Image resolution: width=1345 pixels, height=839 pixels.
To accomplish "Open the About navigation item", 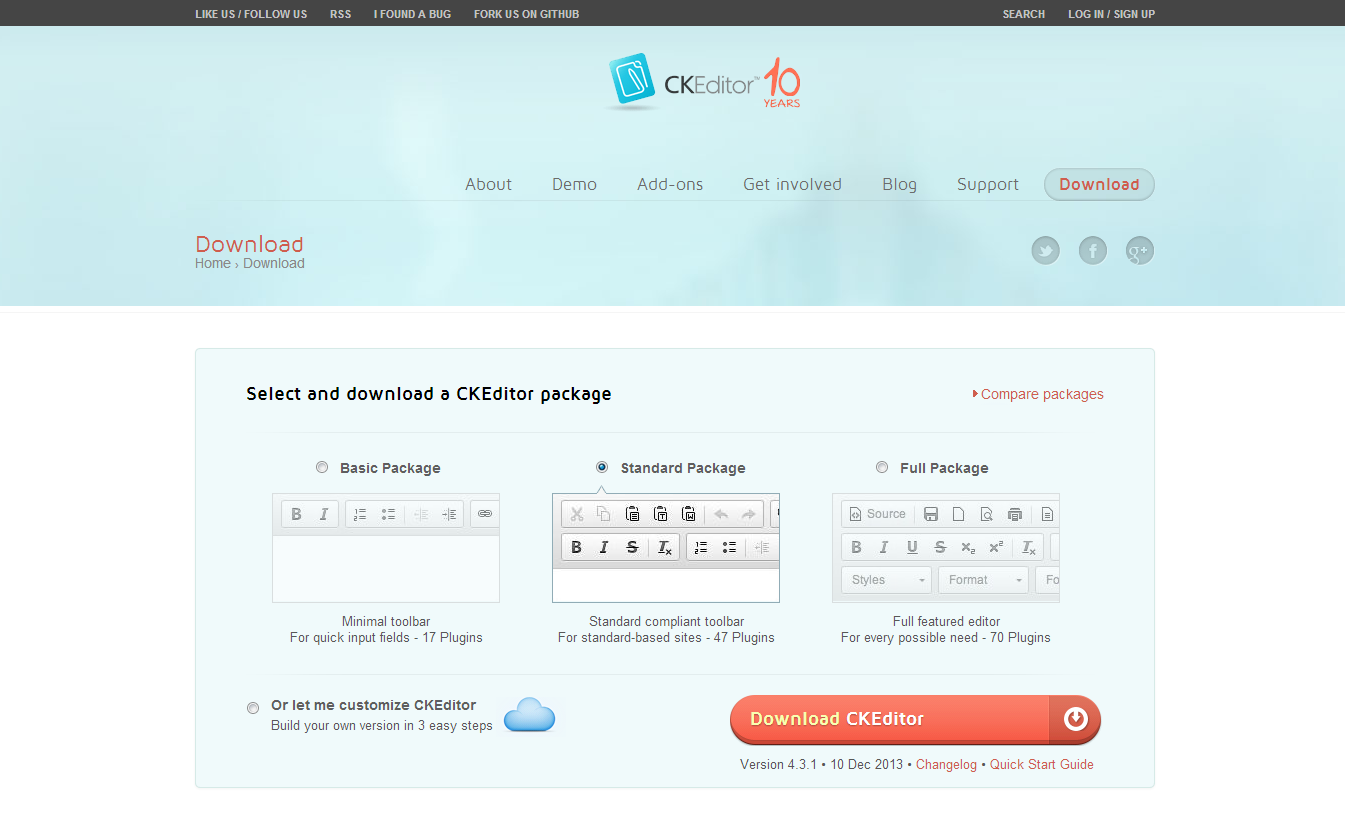I will tap(488, 184).
